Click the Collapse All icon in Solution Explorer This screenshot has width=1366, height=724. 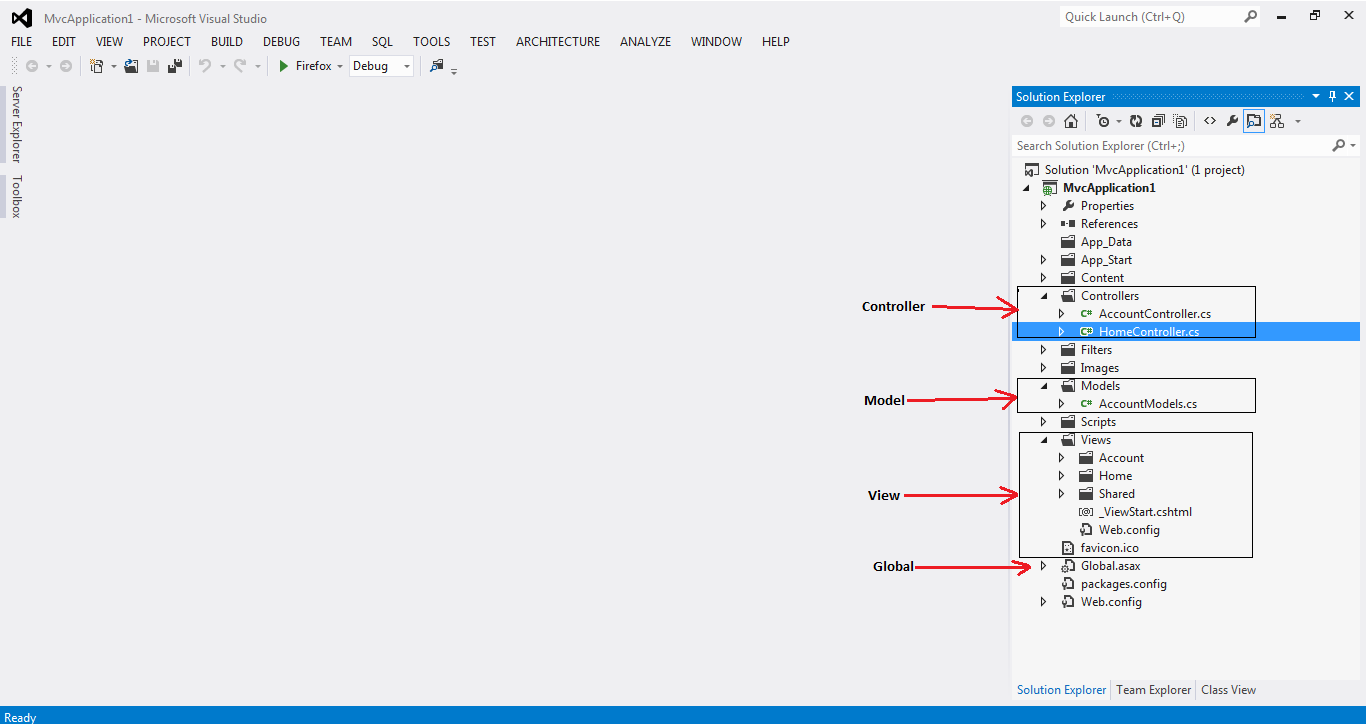tap(1158, 120)
